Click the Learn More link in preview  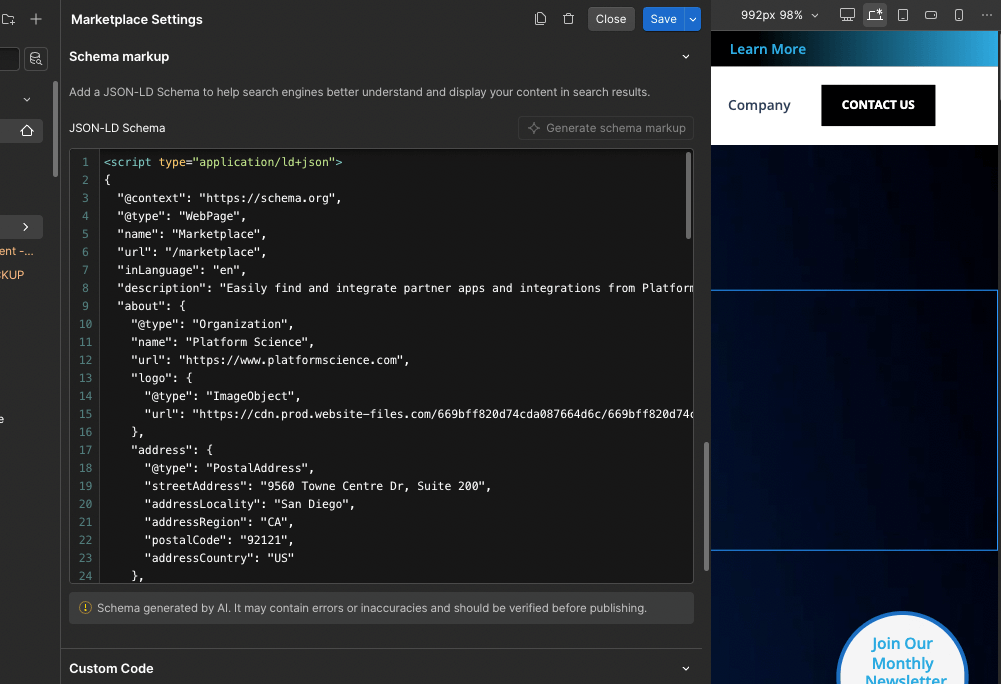point(767,49)
